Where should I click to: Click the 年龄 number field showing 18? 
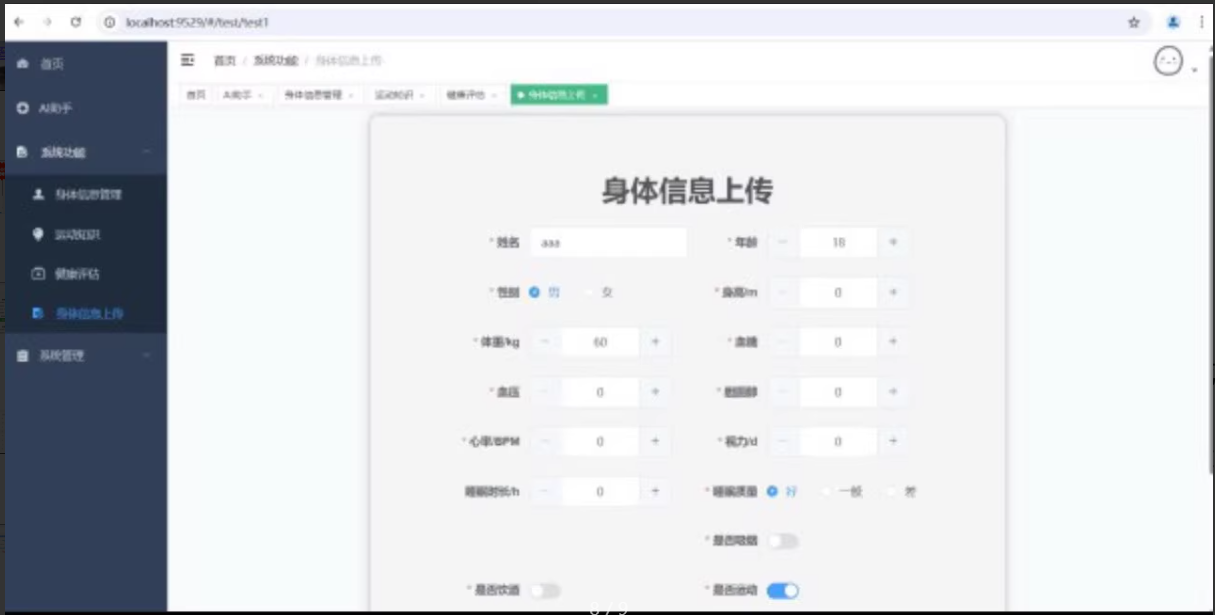pyautogui.click(x=838, y=242)
